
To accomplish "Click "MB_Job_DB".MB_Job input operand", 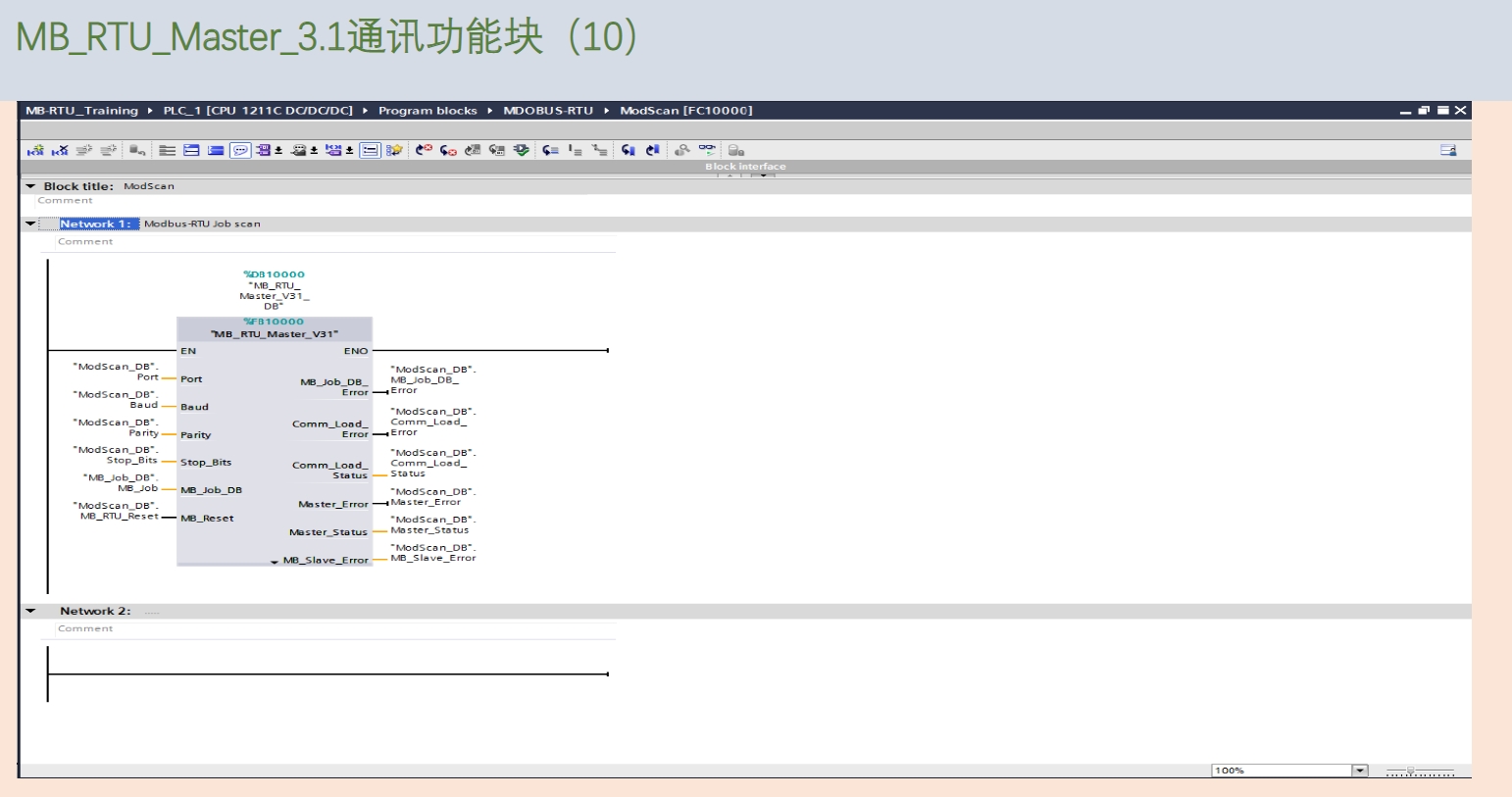I will [x=121, y=483].
